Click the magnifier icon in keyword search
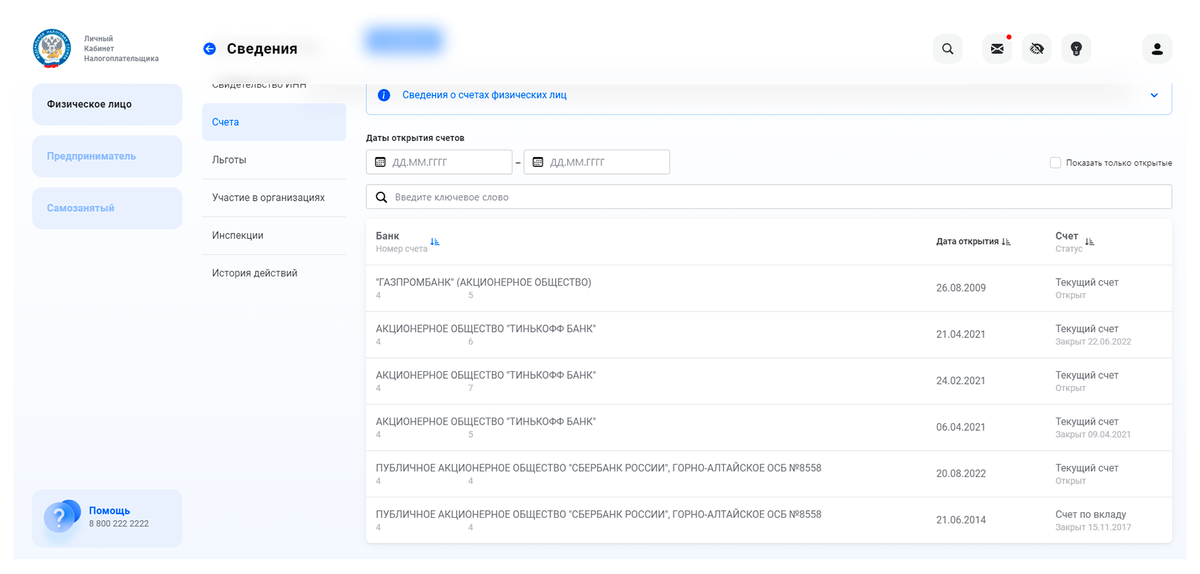Image resolution: width=1200 pixels, height=574 pixels. coord(381,197)
